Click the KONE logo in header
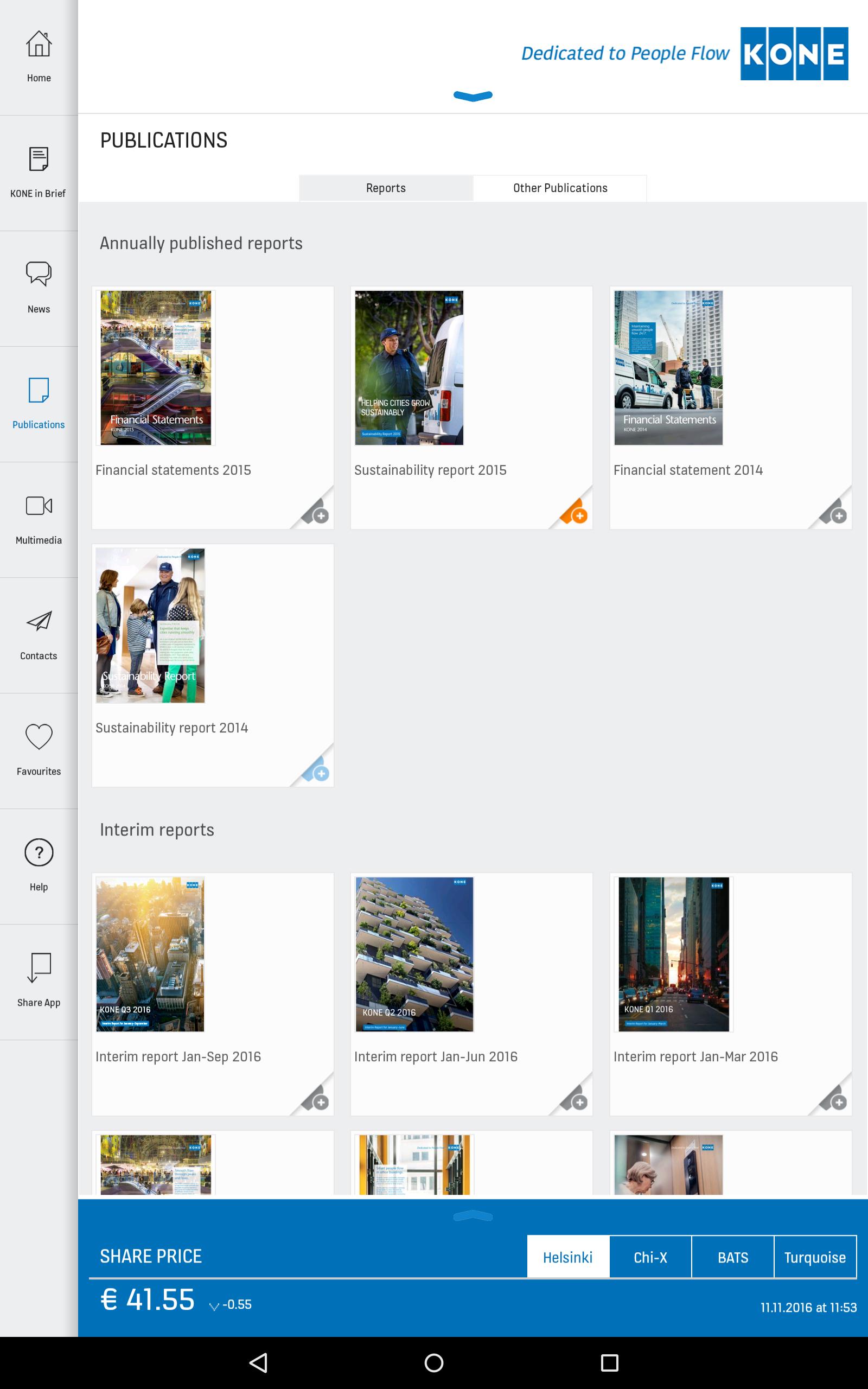This screenshot has height=1389, width=868. coord(794,53)
